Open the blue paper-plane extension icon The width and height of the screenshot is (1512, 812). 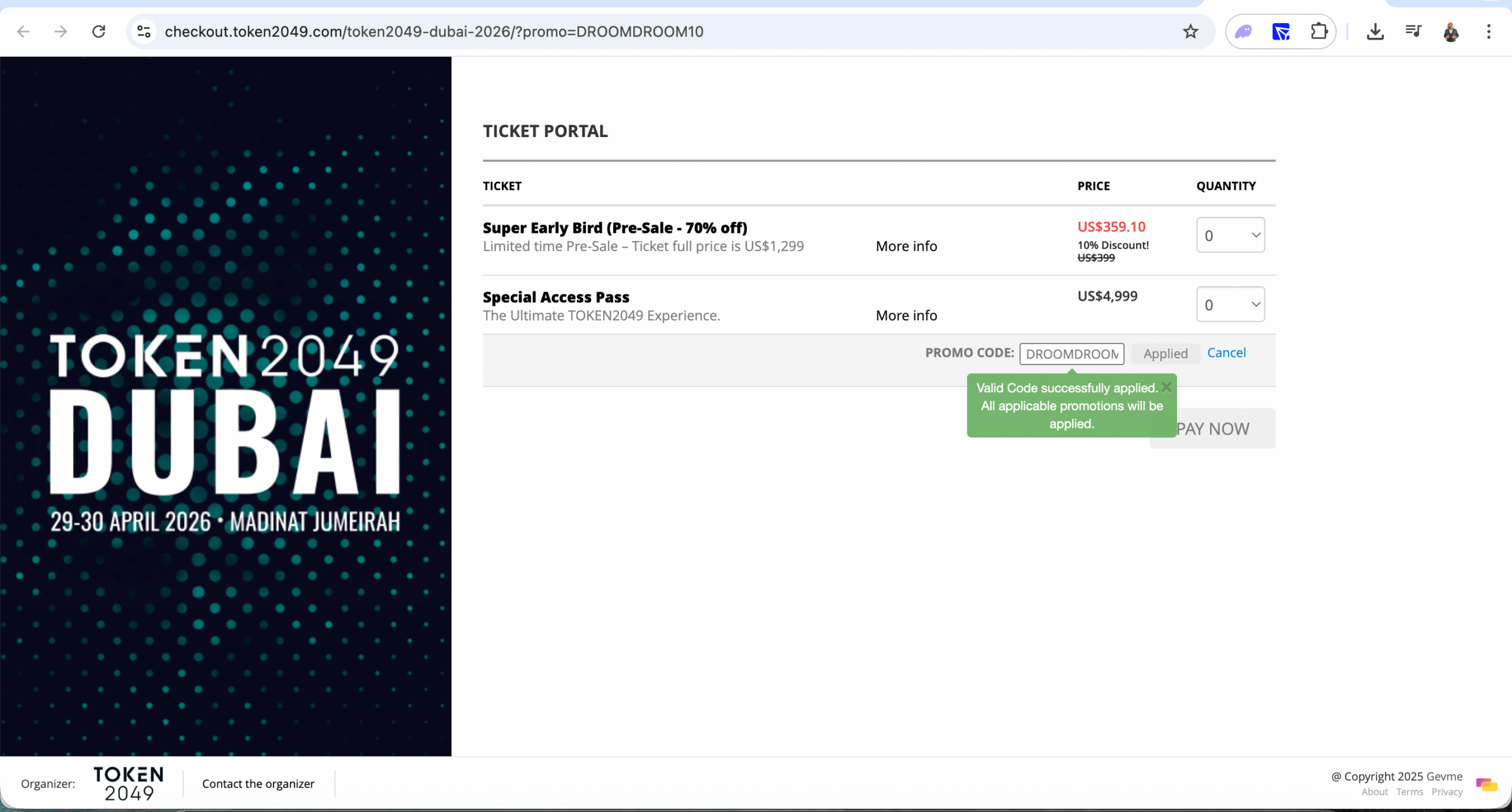[1280, 31]
